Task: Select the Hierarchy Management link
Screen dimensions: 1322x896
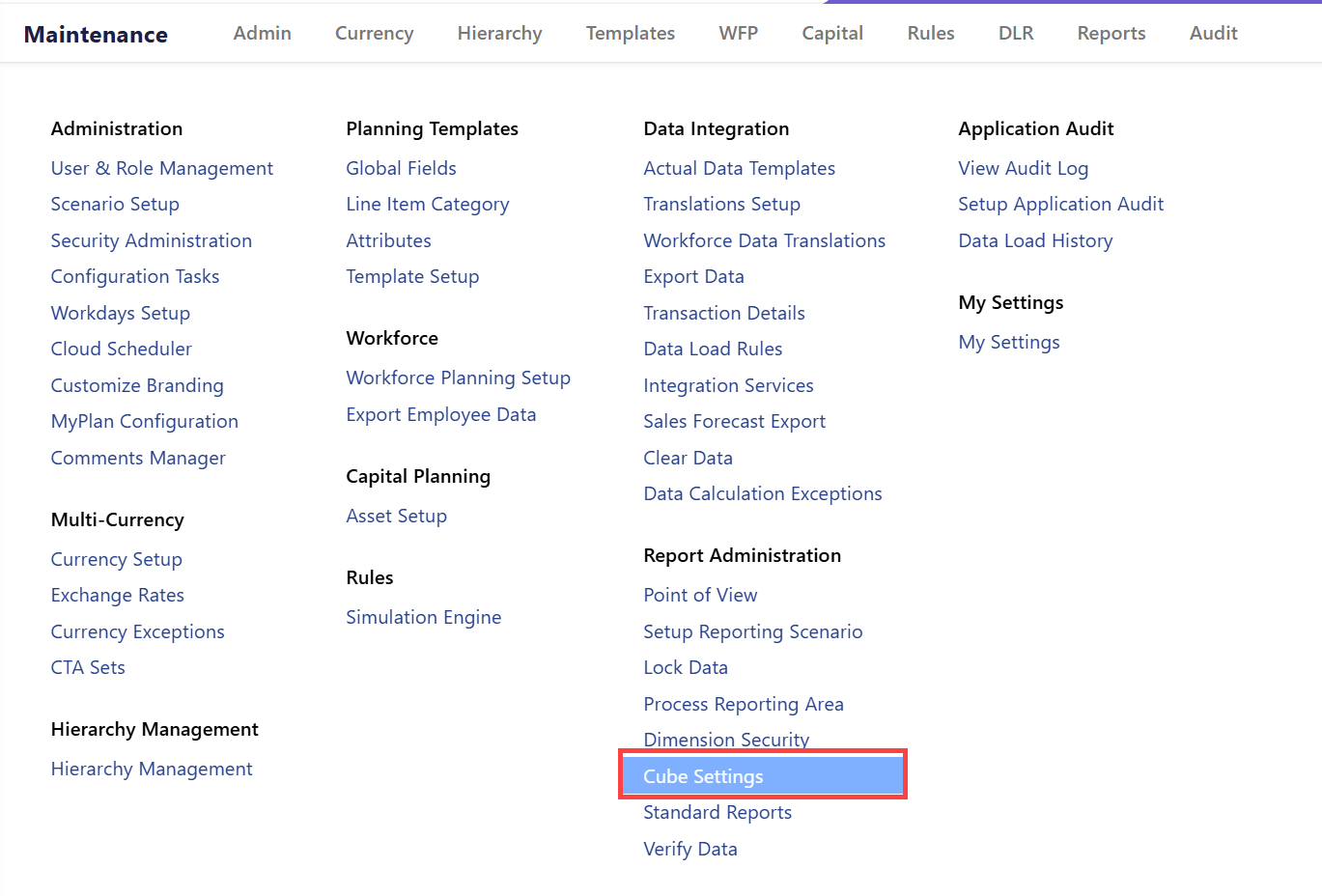Action: [152, 769]
